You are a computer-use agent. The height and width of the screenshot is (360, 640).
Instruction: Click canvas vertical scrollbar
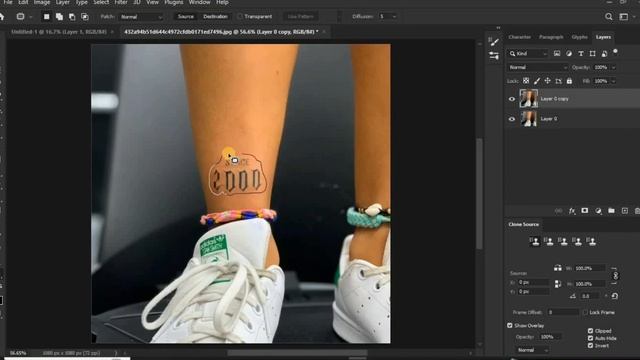[x=479, y=194]
